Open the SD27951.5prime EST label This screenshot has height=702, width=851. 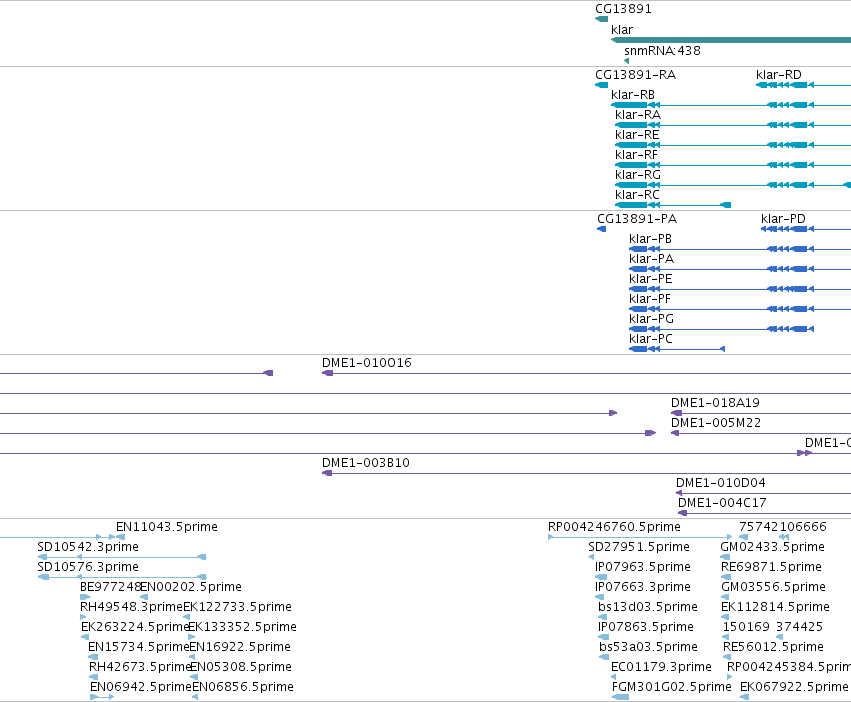(x=639, y=547)
